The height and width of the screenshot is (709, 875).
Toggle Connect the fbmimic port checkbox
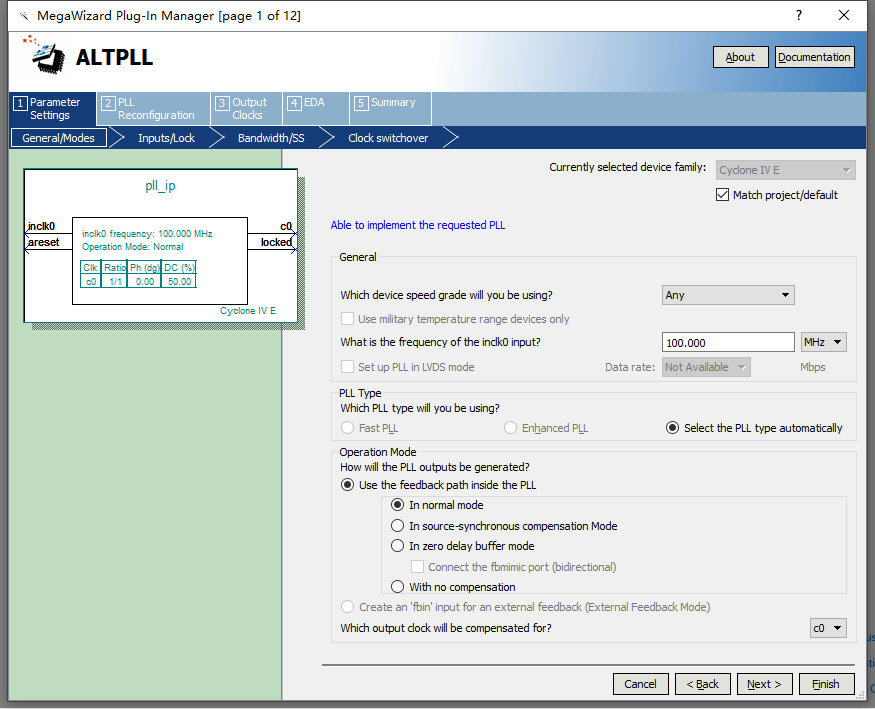(x=417, y=567)
